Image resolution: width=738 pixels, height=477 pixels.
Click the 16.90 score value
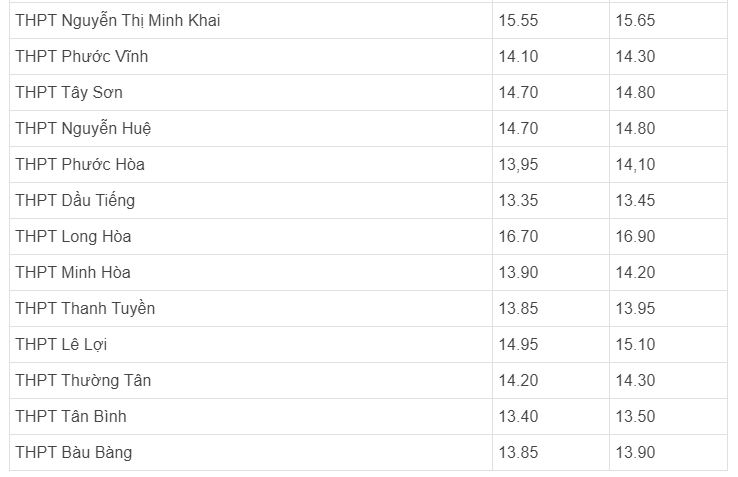coord(635,236)
